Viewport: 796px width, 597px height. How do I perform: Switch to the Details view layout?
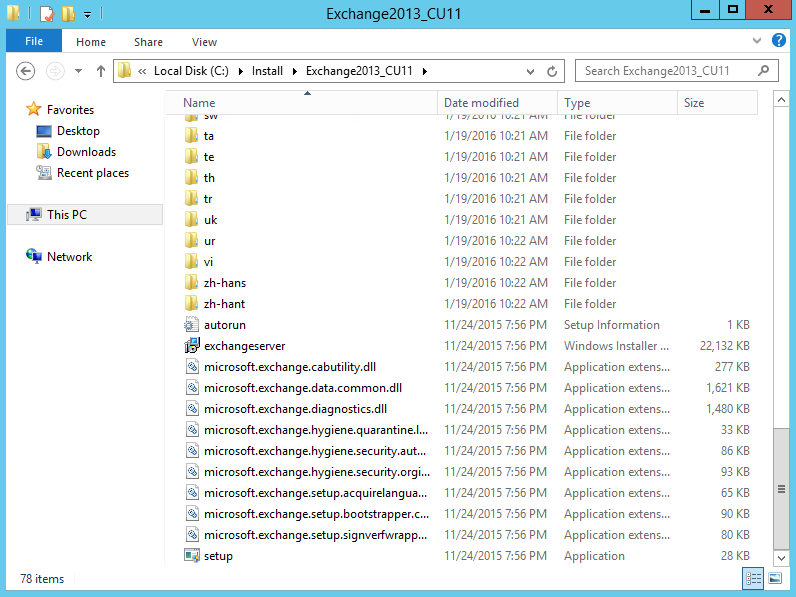pos(753,578)
